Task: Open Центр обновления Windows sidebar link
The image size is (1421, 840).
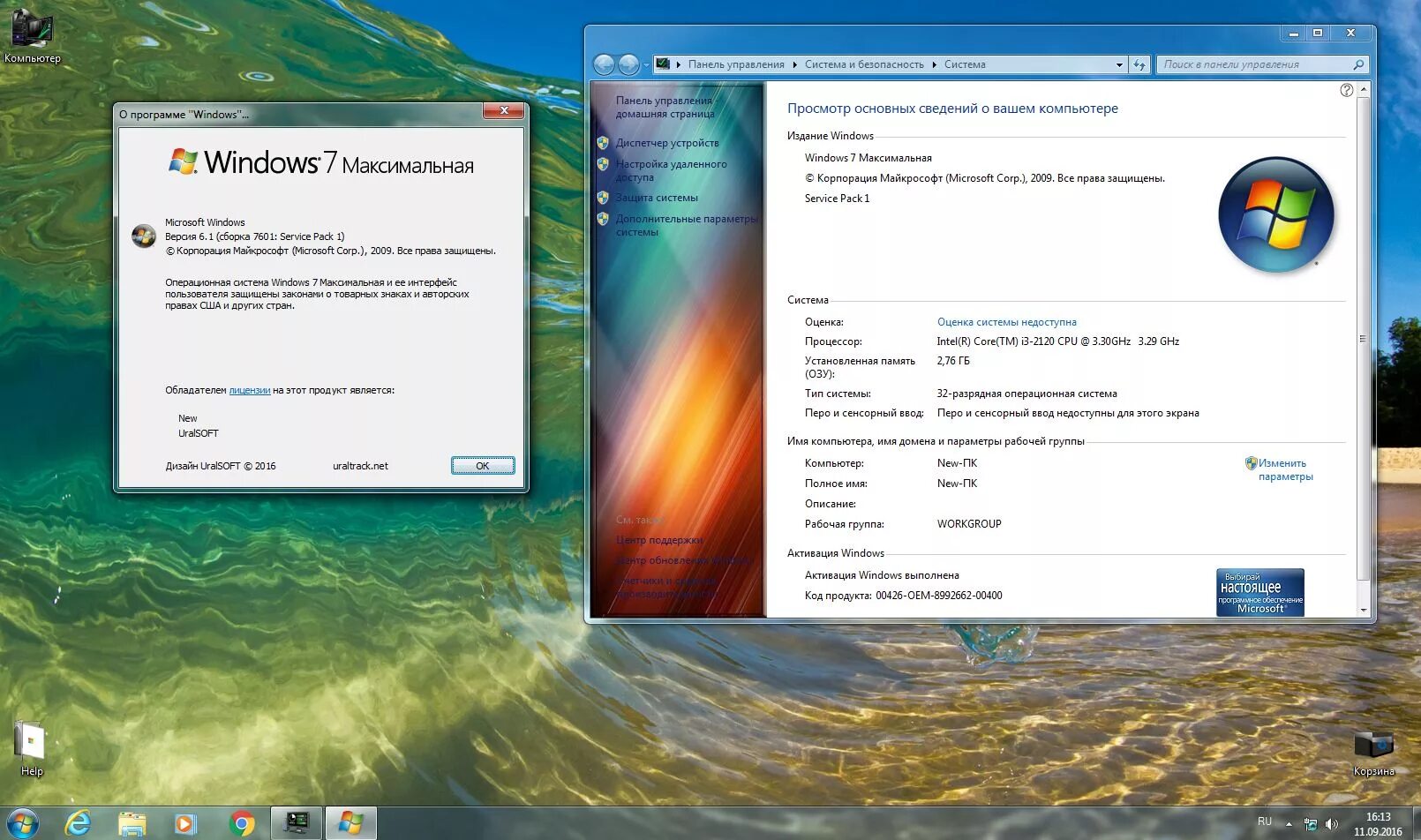Action: (x=684, y=560)
